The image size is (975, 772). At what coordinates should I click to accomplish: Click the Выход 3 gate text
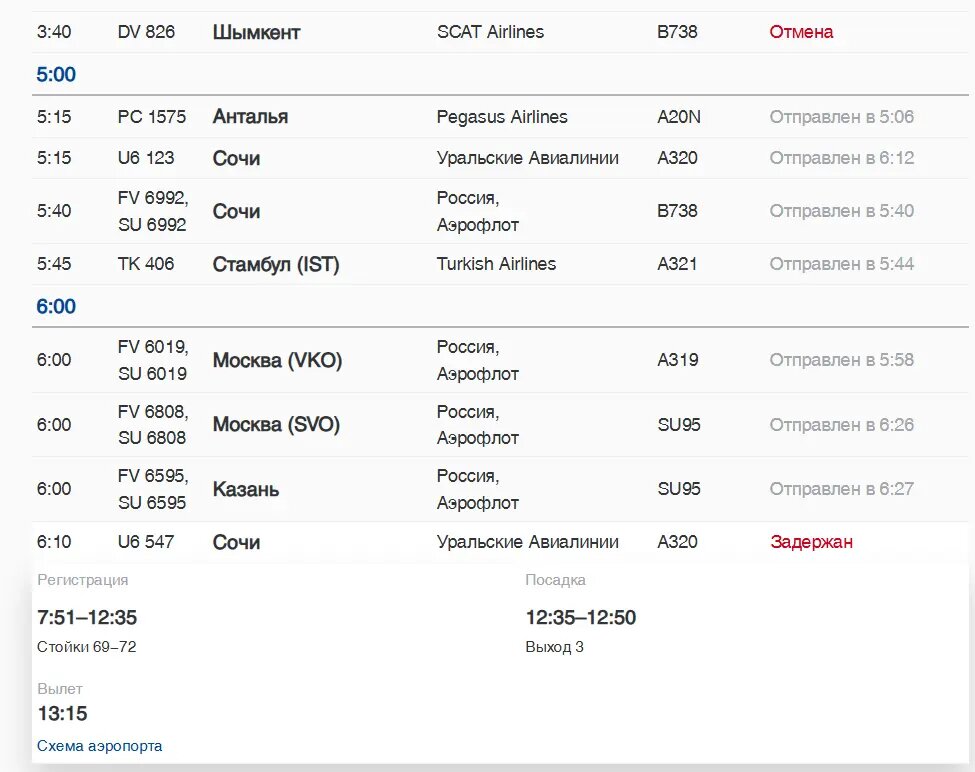point(554,647)
